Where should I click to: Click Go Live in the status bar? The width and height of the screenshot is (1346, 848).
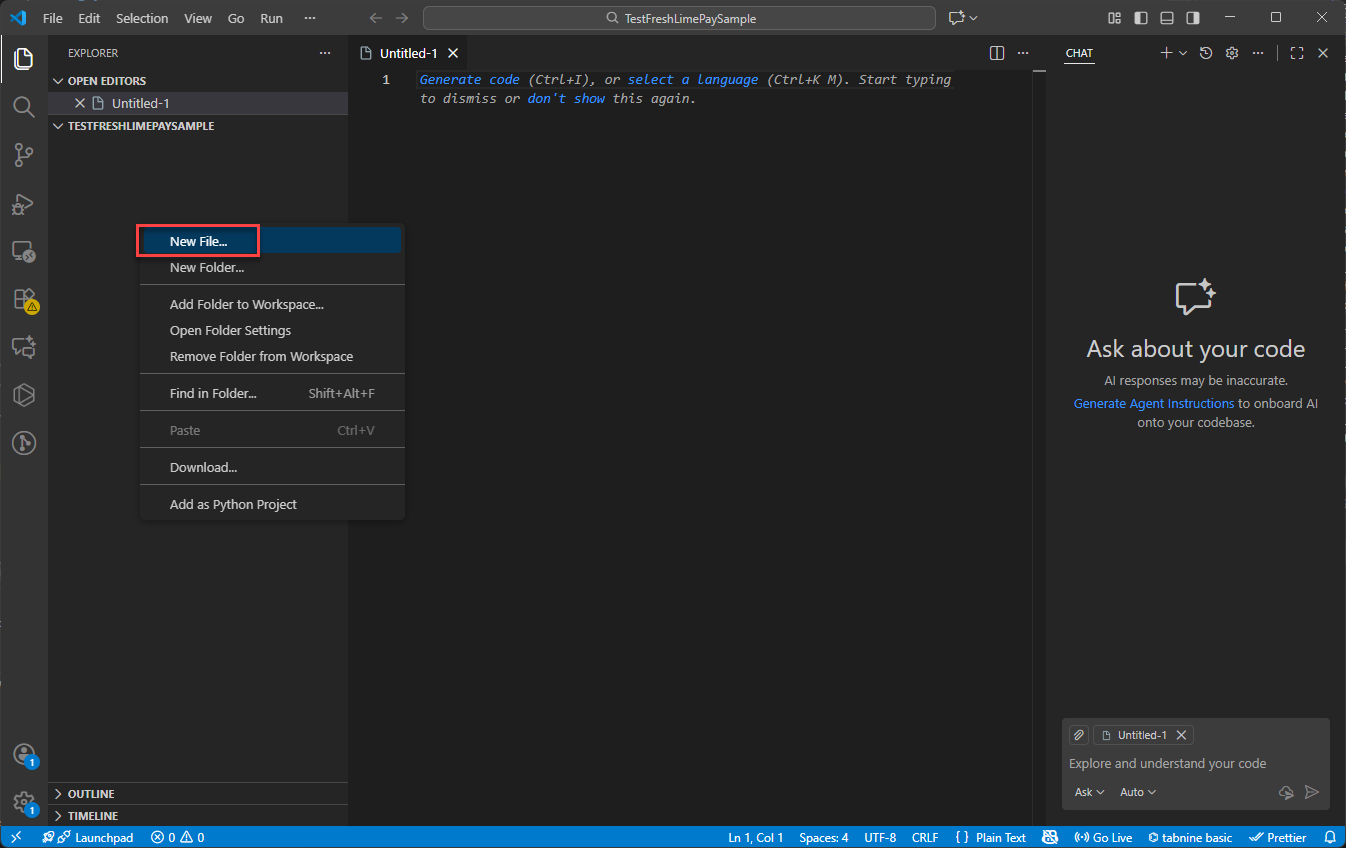click(1104, 837)
